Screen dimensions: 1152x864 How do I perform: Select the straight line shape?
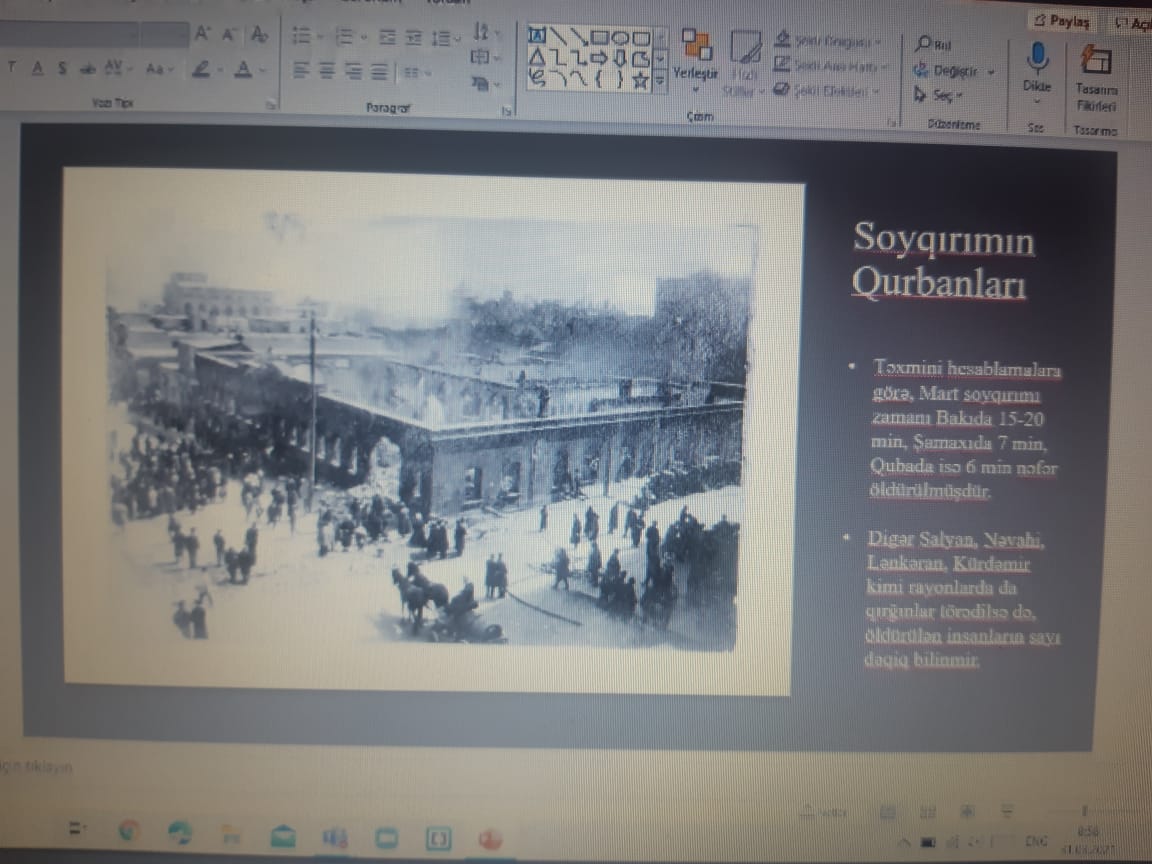(x=559, y=35)
